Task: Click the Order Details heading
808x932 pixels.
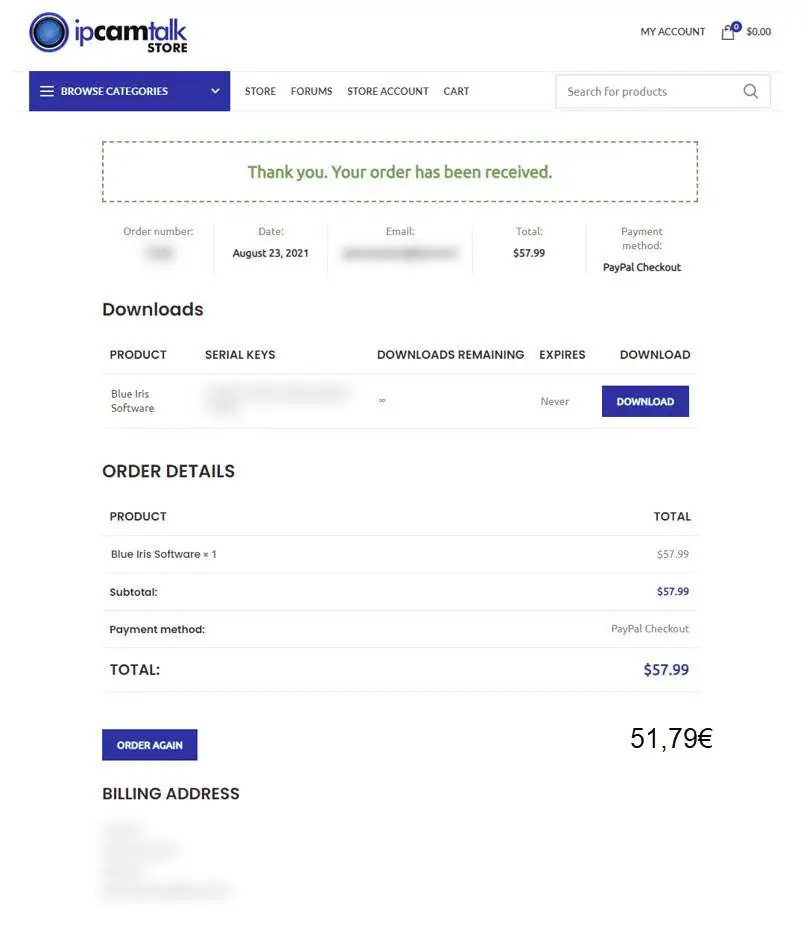Action: pos(168,471)
